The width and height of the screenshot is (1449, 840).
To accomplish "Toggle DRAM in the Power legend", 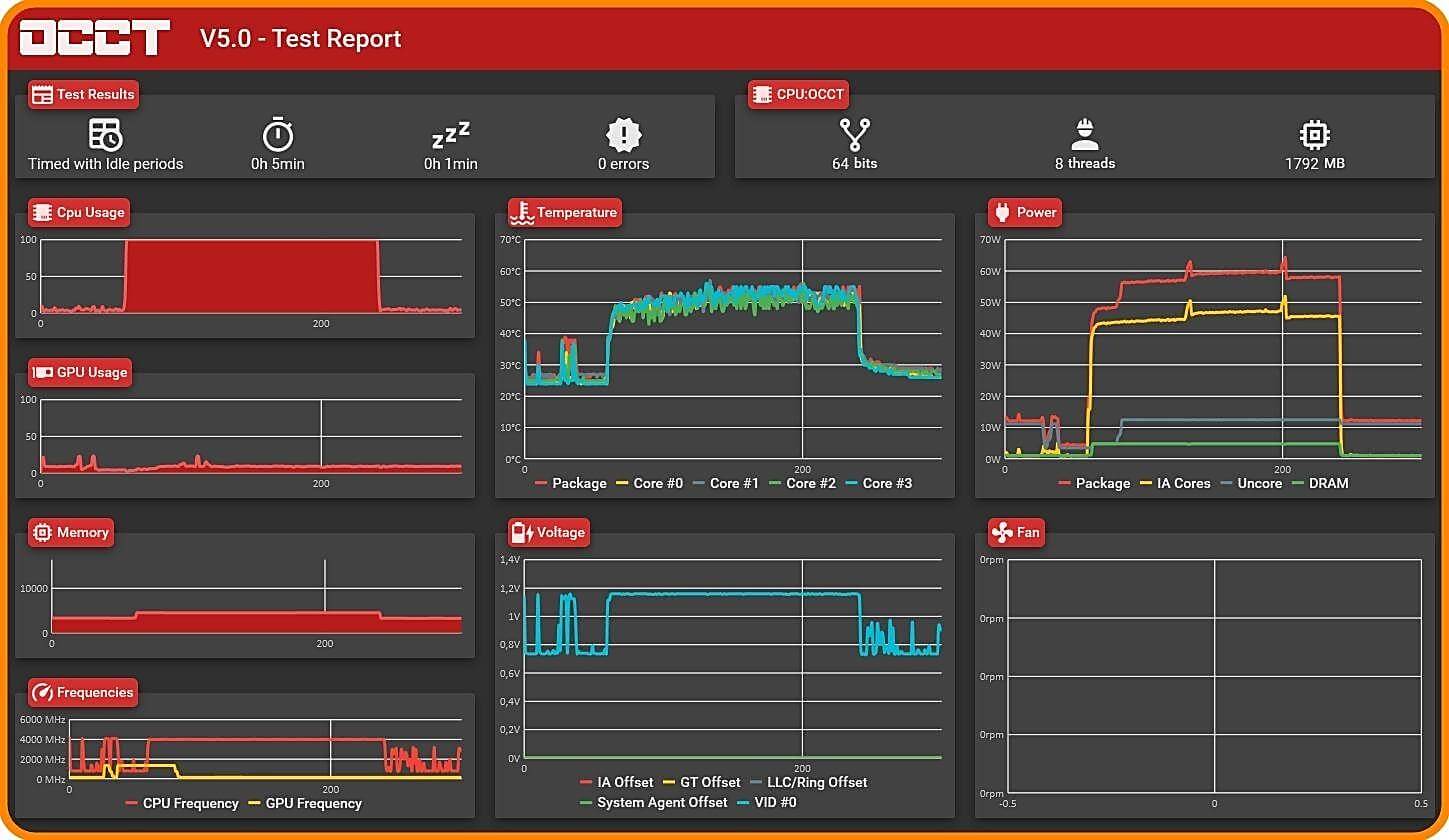I will click(x=1320, y=483).
